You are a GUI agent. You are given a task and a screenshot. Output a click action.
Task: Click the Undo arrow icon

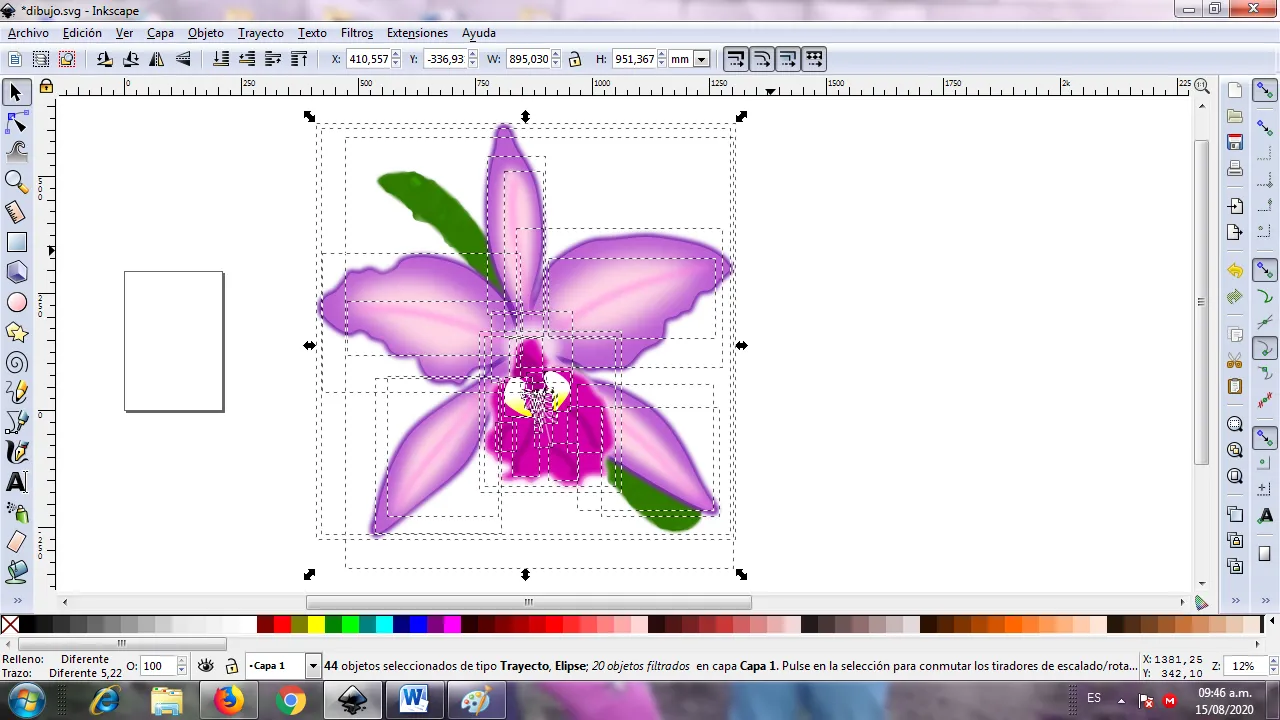(x=1235, y=271)
